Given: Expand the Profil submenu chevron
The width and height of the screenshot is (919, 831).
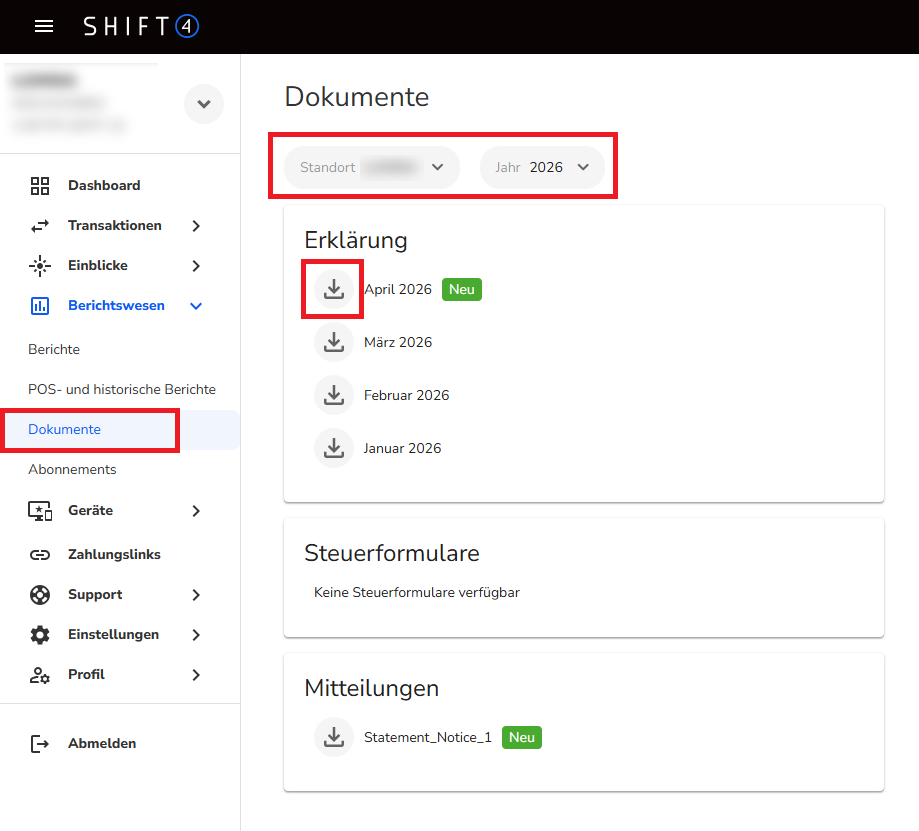Looking at the screenshot, I should coord(196,675).
